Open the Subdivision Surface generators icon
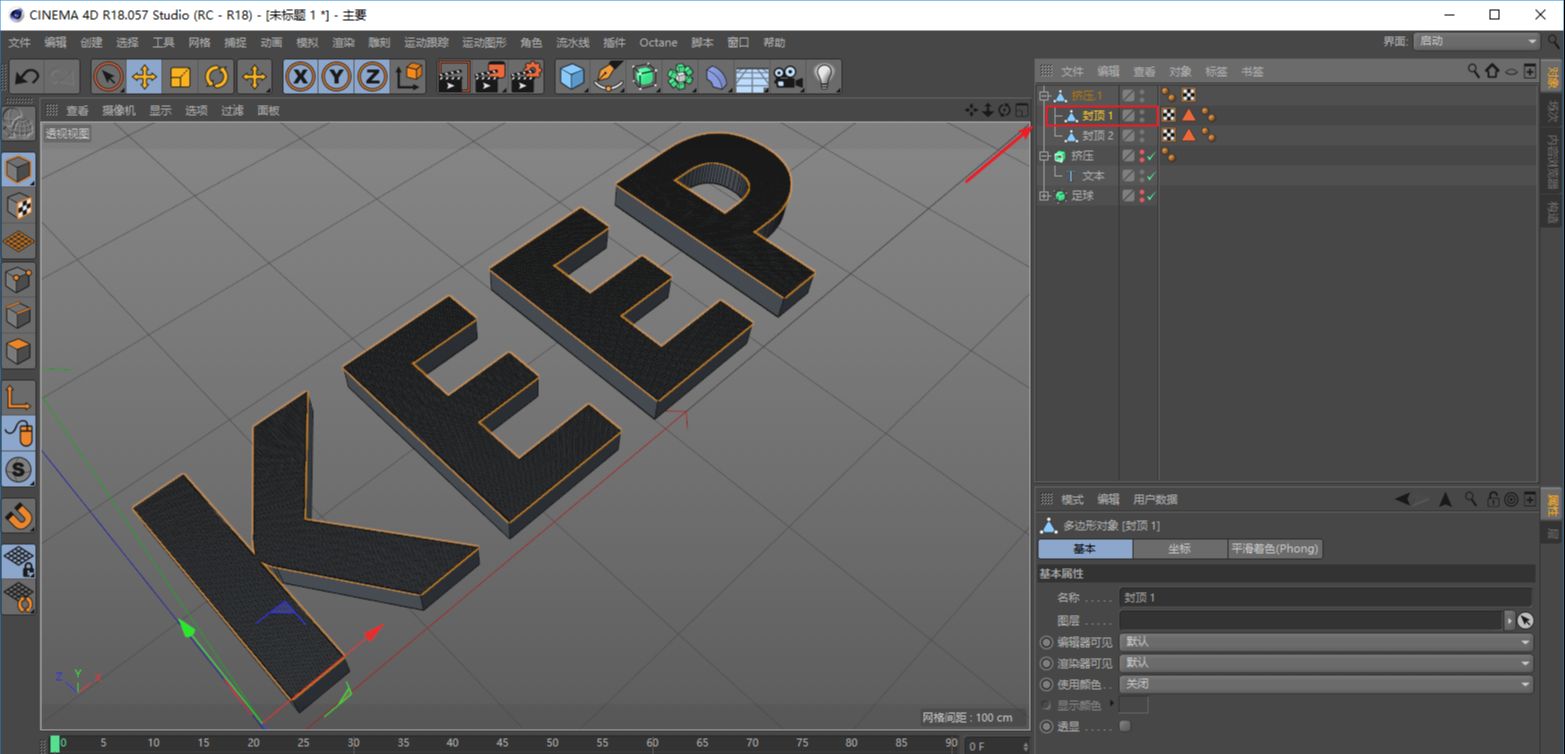Image resolution: width=1565 pixels, height=754 pixels. point(644,77)
